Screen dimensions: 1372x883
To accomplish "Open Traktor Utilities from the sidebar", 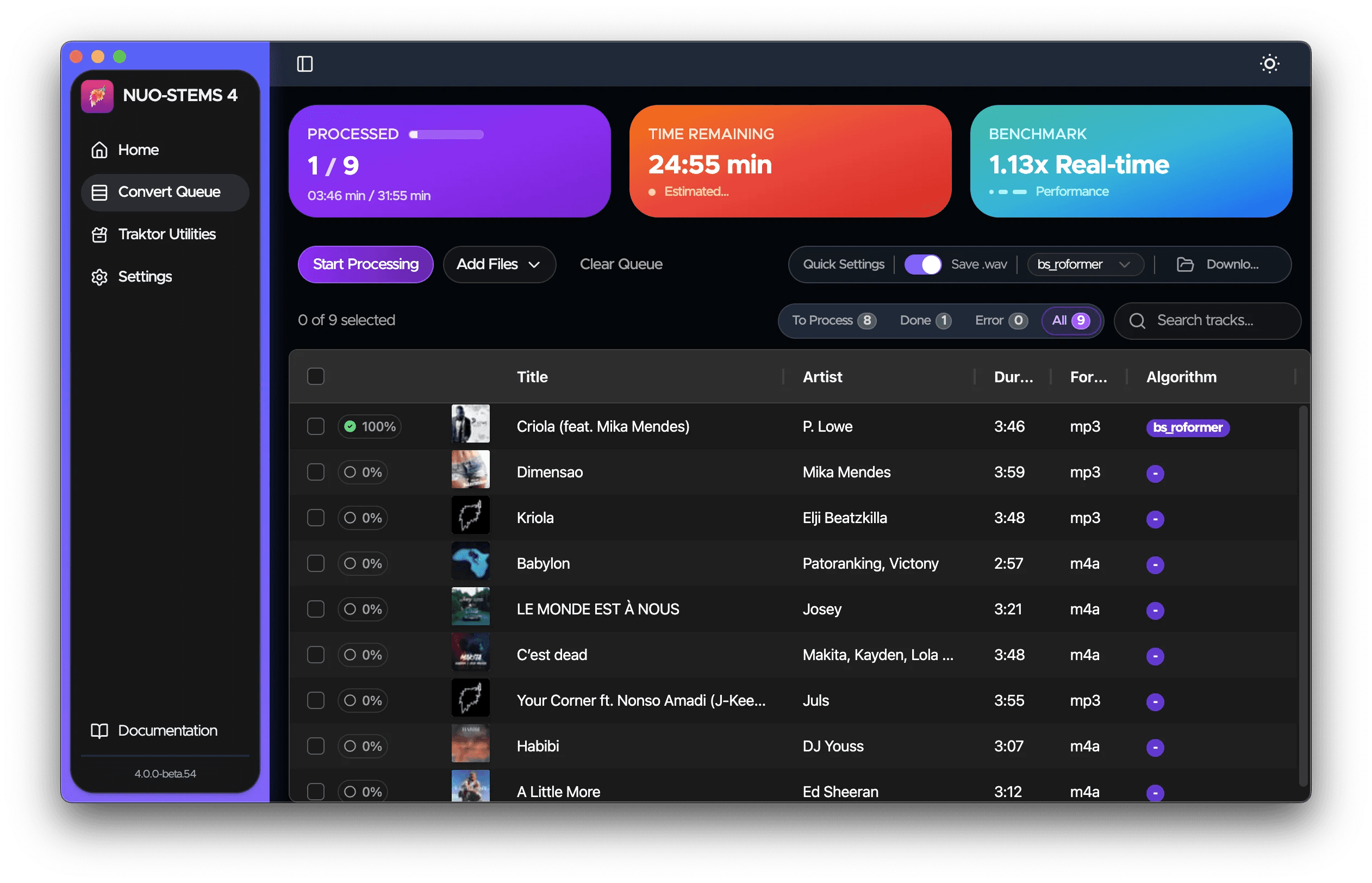I will click(x=166, y=234).
